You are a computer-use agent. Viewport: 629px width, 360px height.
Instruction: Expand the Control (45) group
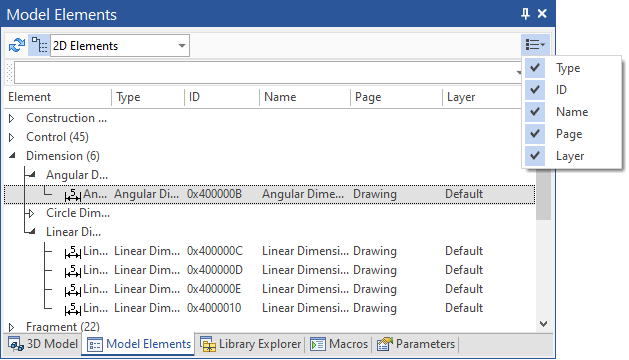coord(12,137)
